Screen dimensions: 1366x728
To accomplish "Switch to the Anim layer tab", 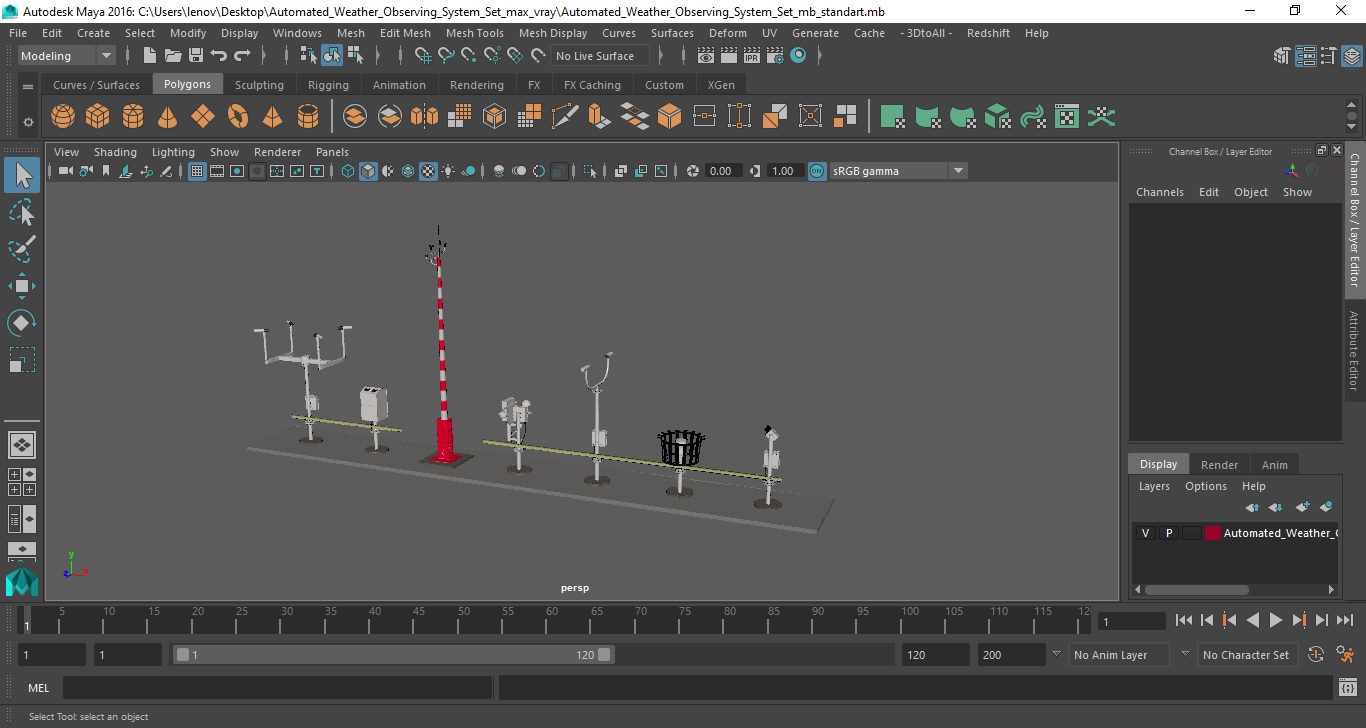I will click(x=1274, y=464).
